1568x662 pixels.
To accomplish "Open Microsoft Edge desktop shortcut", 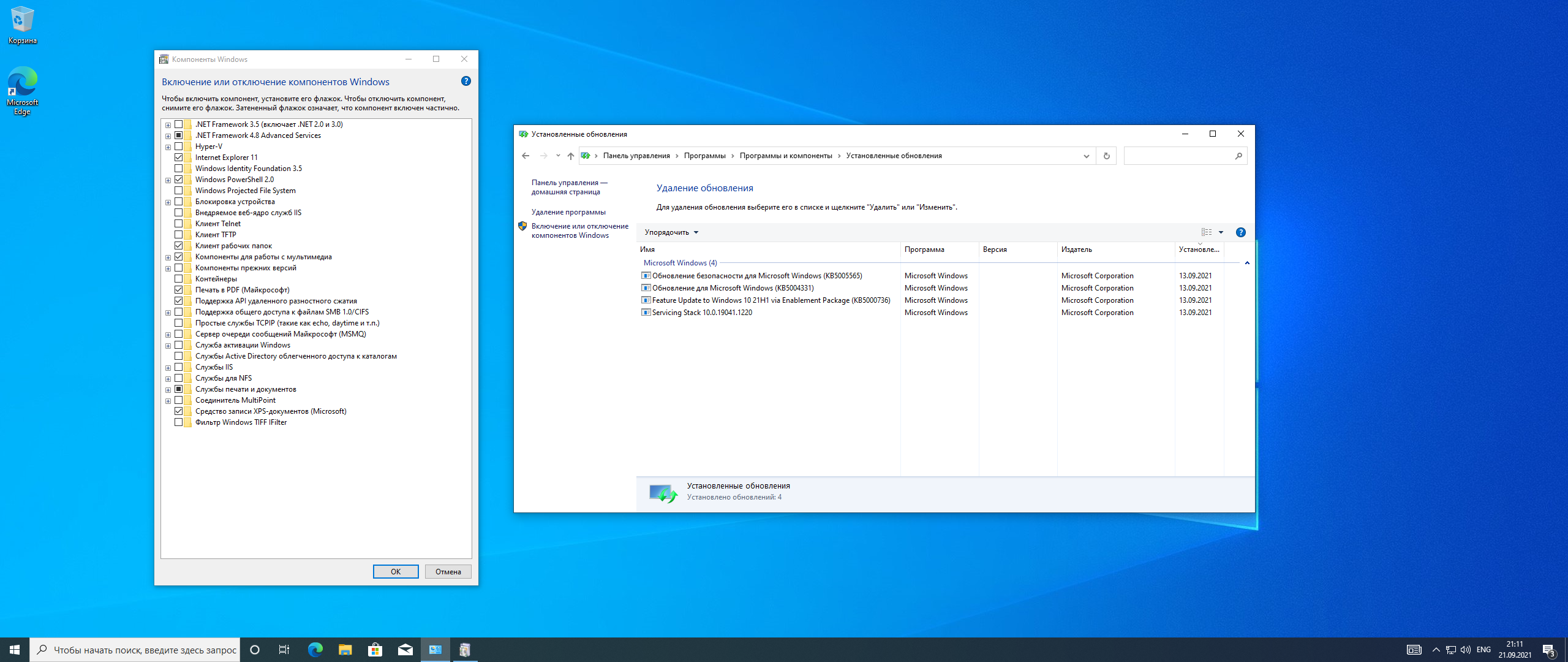I will (22, 91).
